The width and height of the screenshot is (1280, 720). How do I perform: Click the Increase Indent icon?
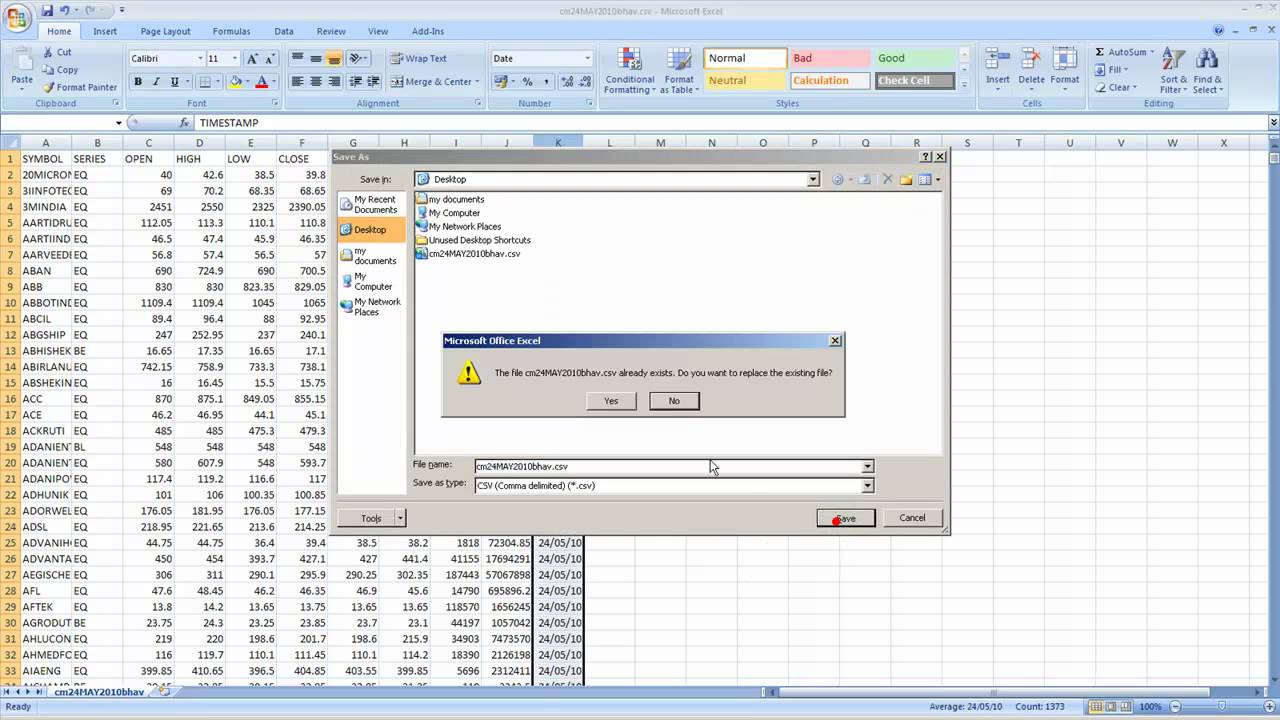click(373, 82)
